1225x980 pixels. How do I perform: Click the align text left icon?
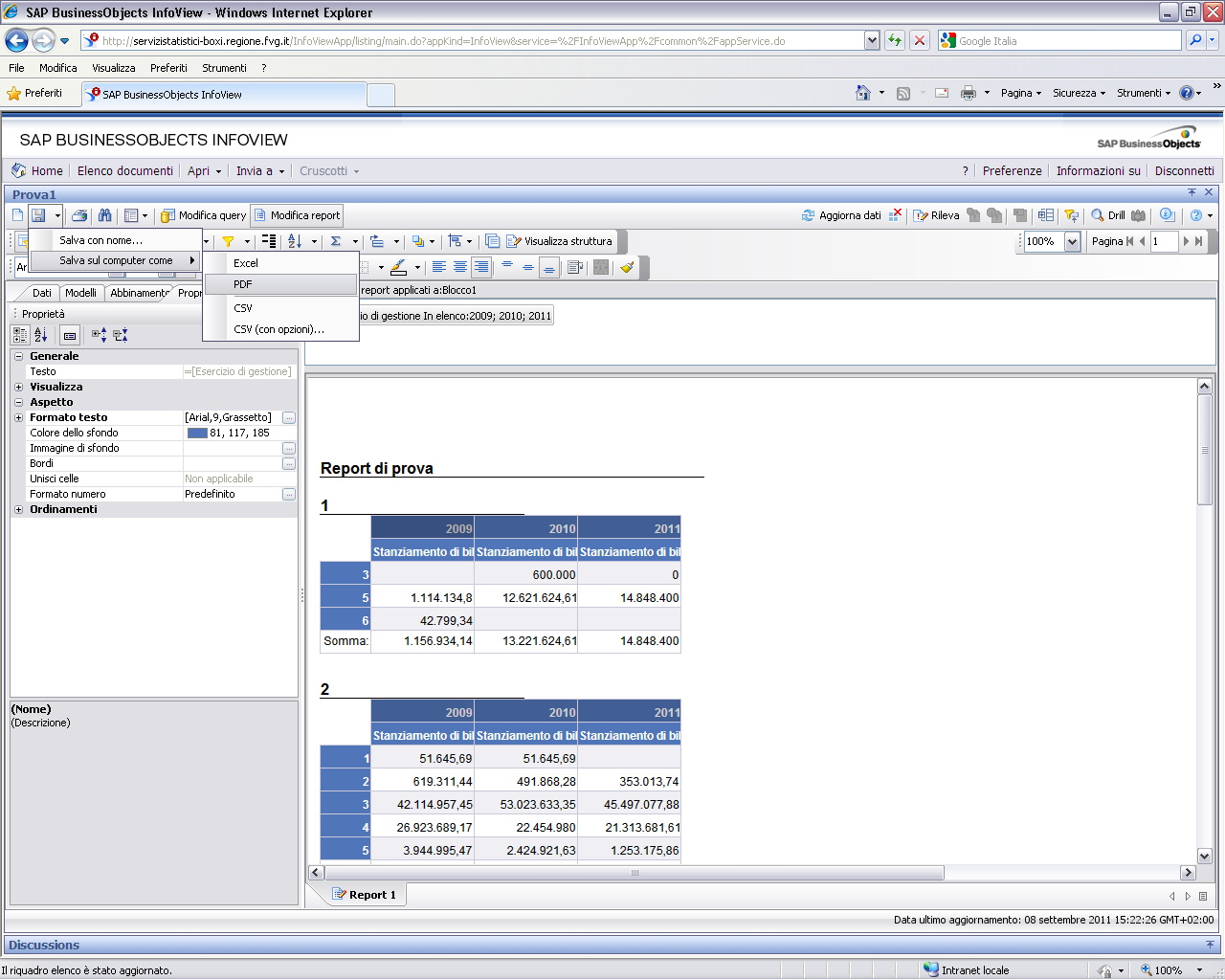point(439,267)
